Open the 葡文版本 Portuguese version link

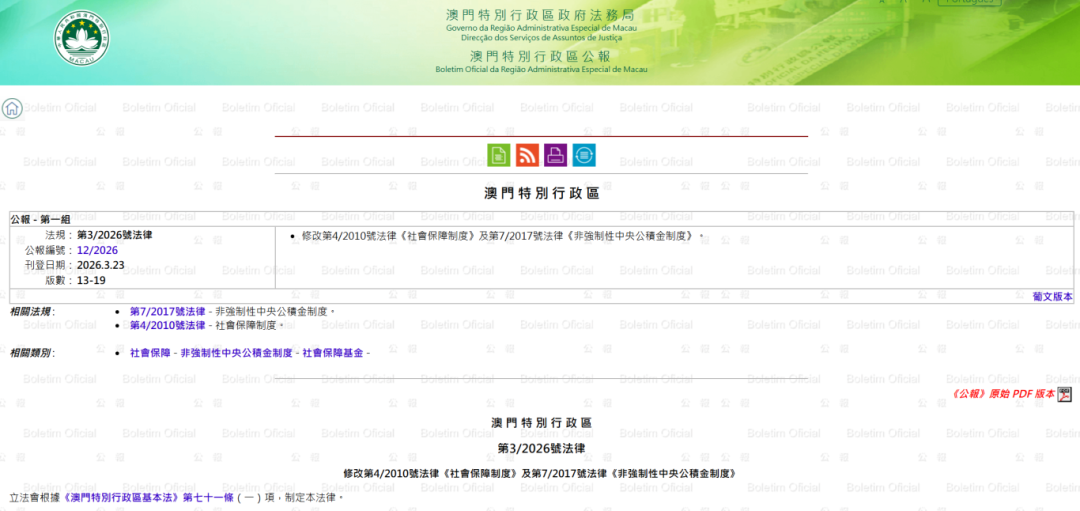click(x=1052, y=297)
